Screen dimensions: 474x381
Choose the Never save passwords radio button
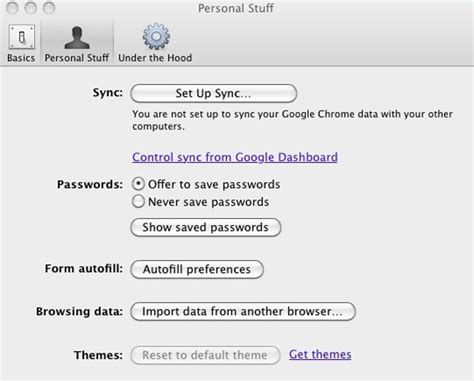pyautogui.click(x=138, y=201)
